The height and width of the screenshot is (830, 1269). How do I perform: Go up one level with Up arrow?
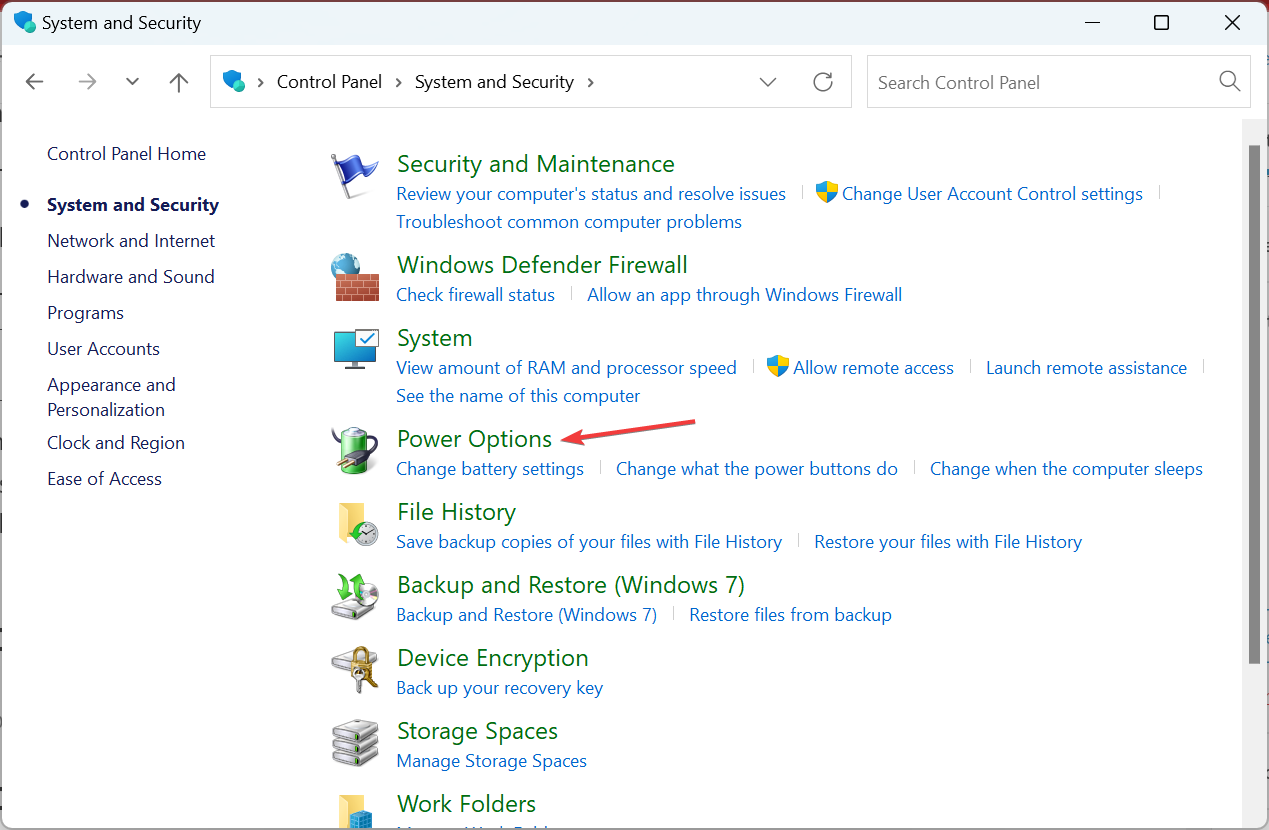pos(179,82)
